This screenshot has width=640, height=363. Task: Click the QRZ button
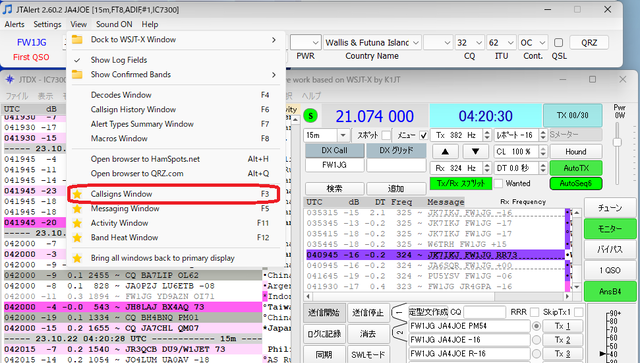pos(589,42)
